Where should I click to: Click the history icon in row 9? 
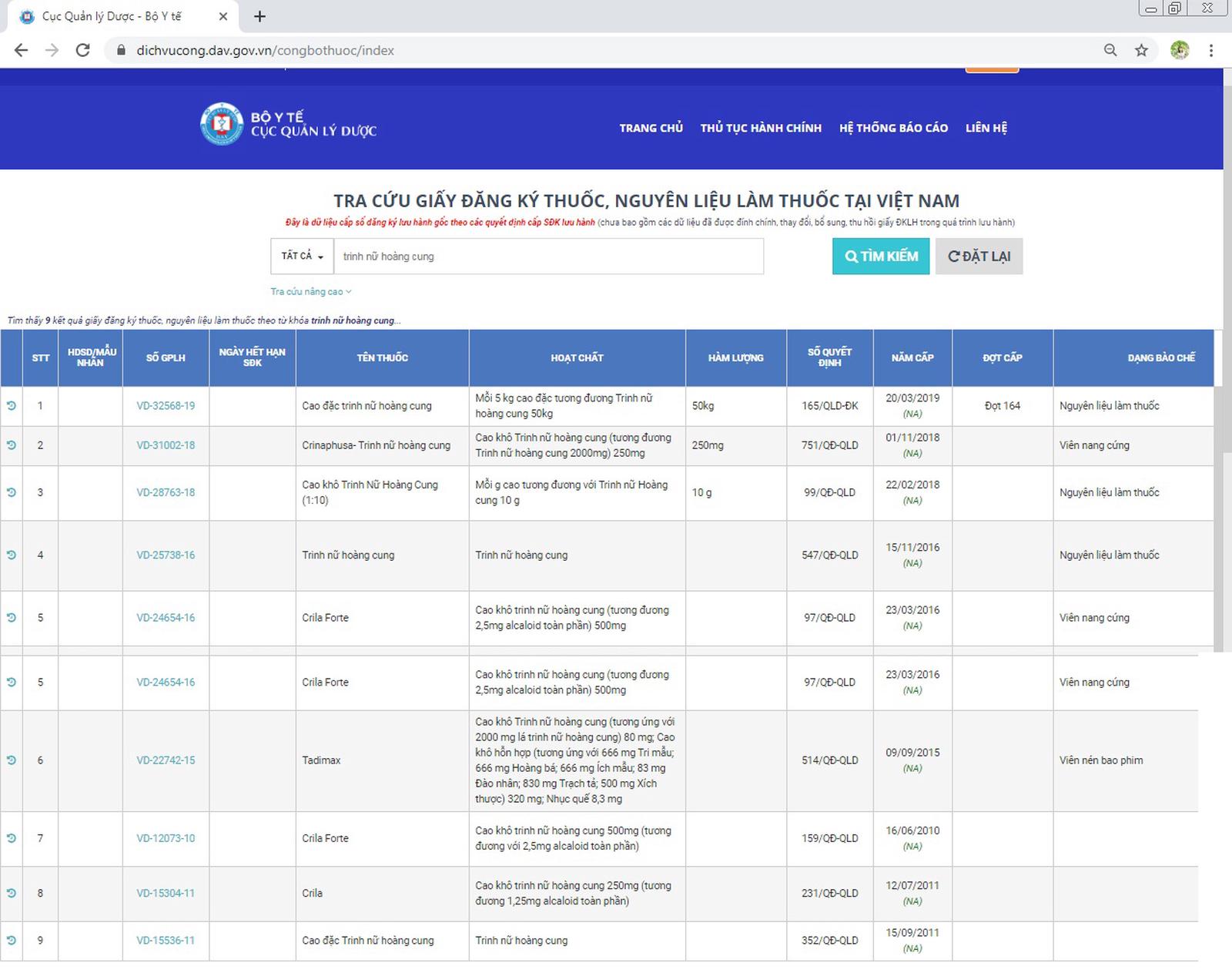click(x=12, y=940)
